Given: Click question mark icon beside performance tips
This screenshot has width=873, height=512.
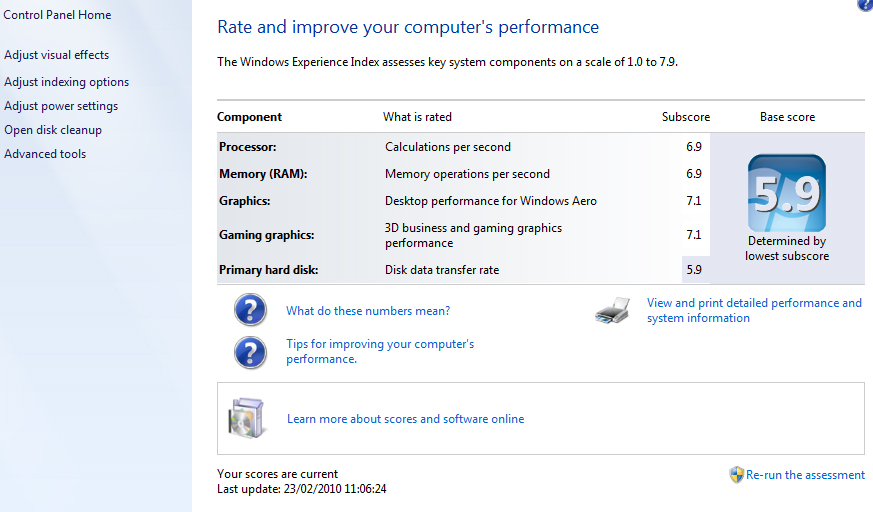Looking at the screenshot, I should point(250,352).
